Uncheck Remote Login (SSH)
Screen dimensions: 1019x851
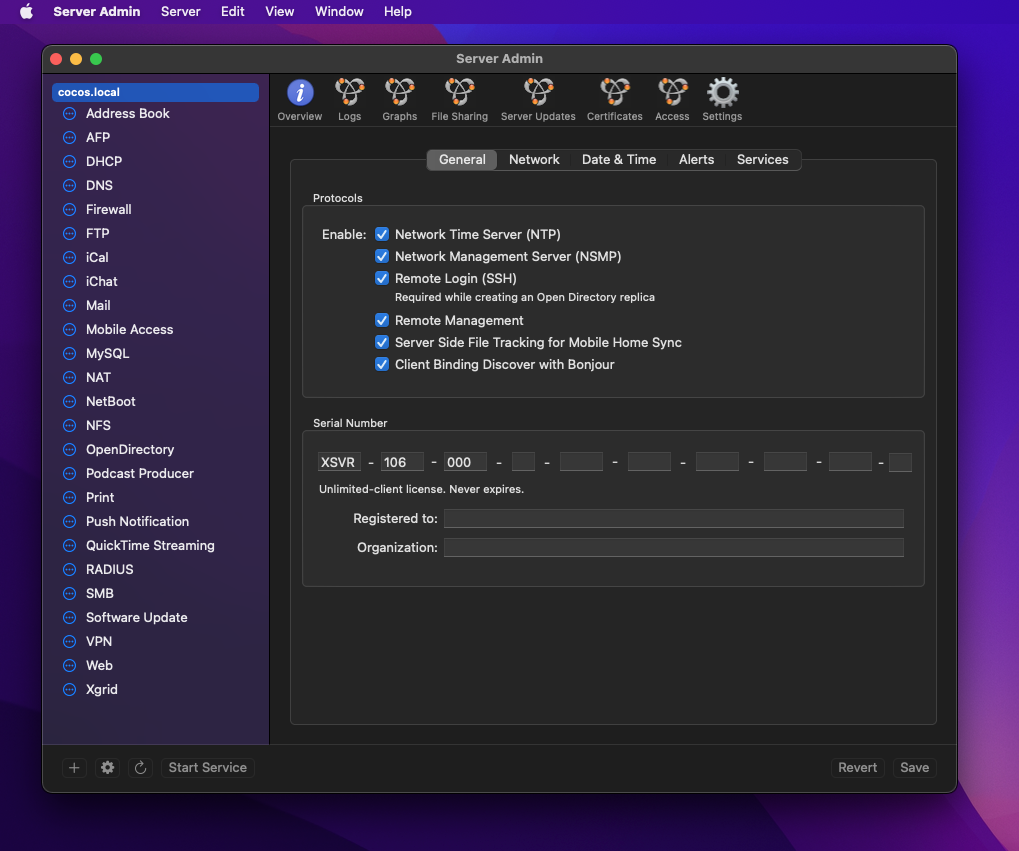[x=382, y=278]
